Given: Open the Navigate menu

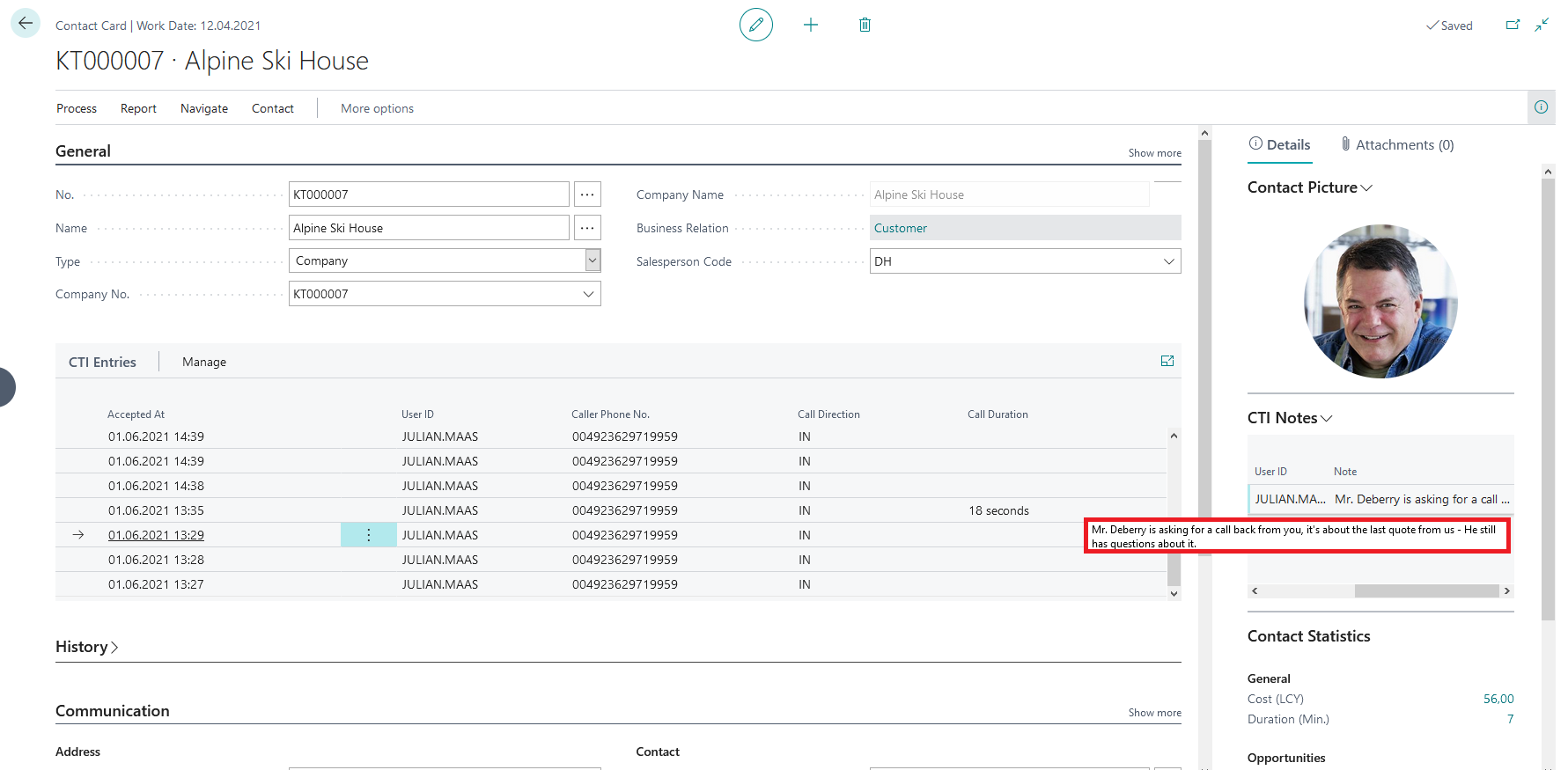Looking at the screenshot, I should [x=204, y=108].
